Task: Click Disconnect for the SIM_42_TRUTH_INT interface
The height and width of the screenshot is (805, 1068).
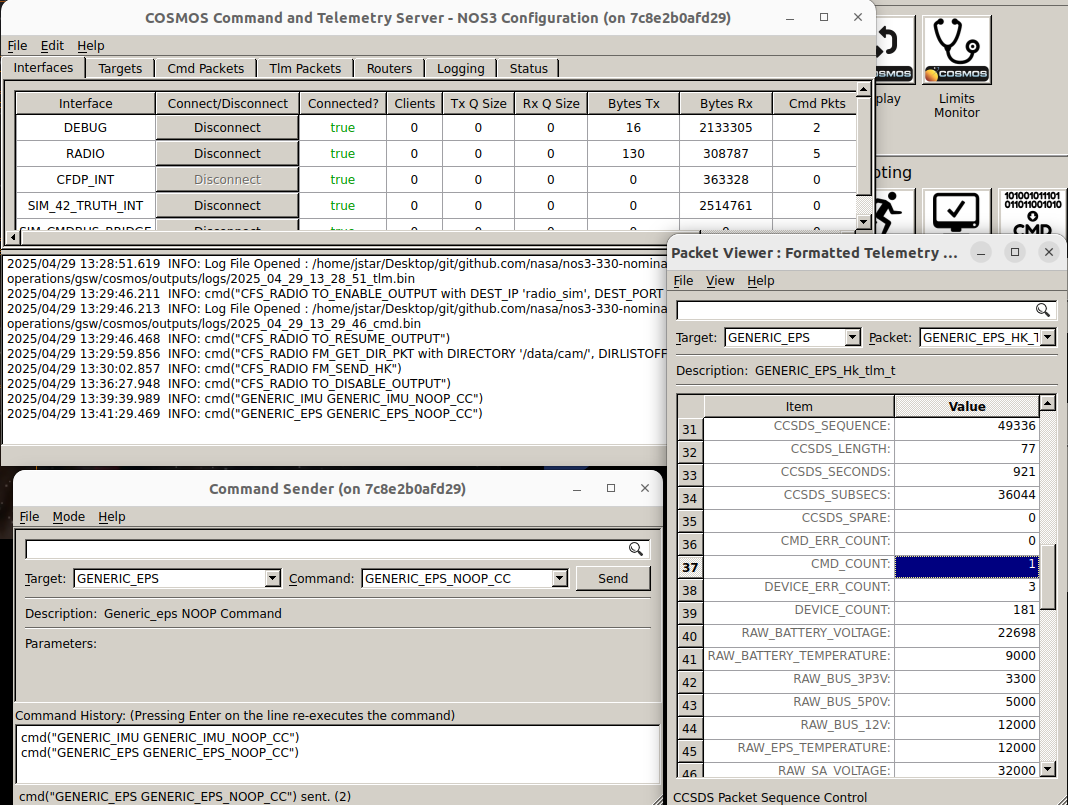Action: (x=227, y=205)
